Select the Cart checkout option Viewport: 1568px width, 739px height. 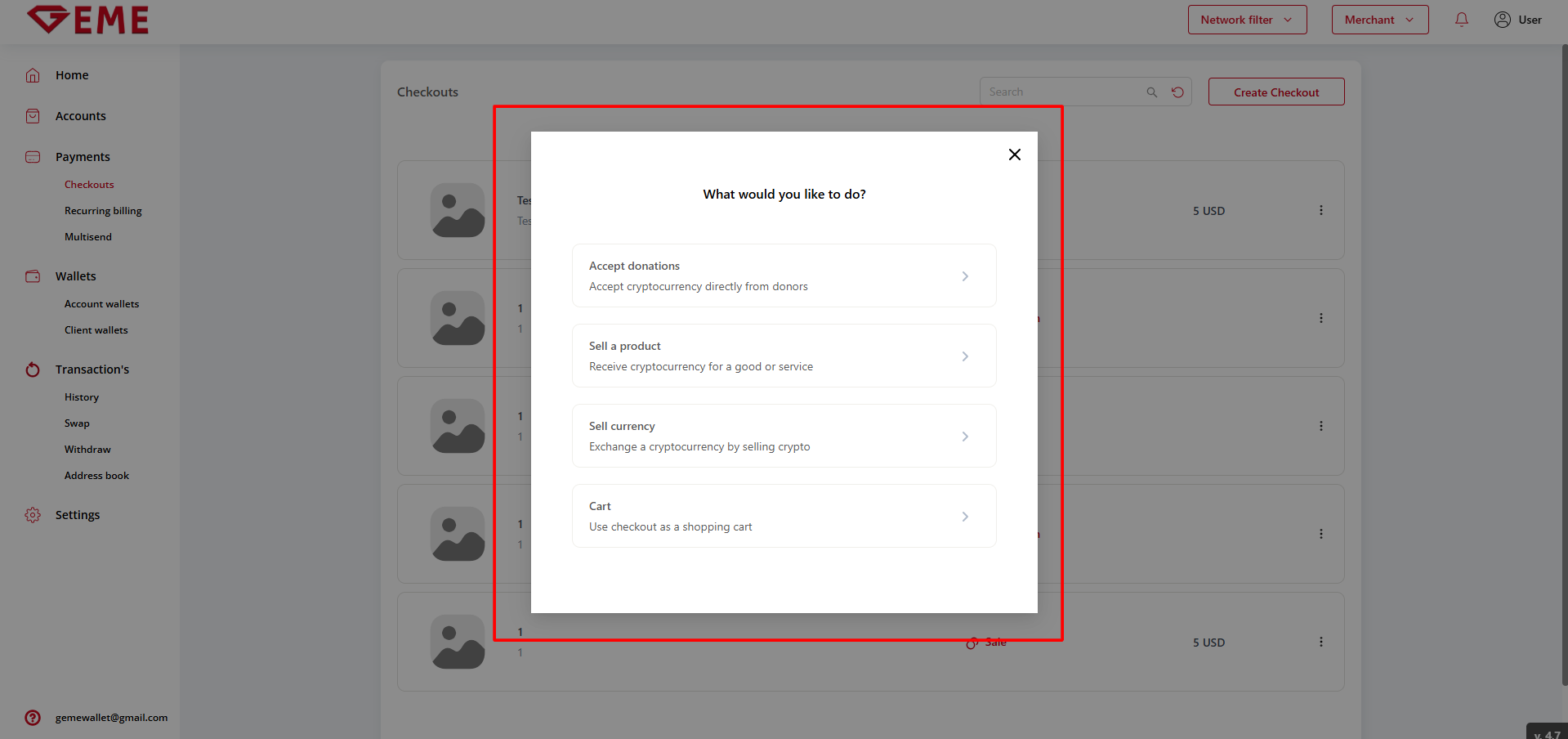click(x=784, y=517)
